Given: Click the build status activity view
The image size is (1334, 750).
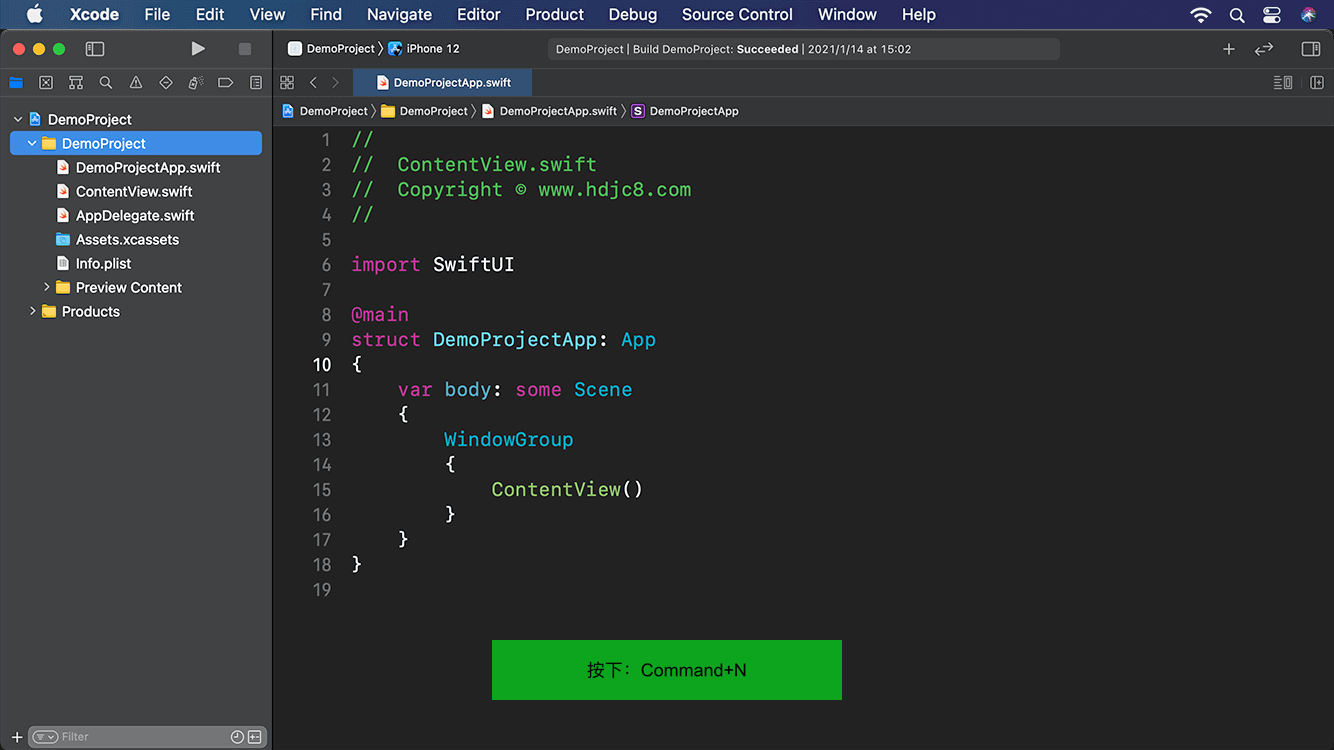Looking at the screenshot, I should point(803,49).
